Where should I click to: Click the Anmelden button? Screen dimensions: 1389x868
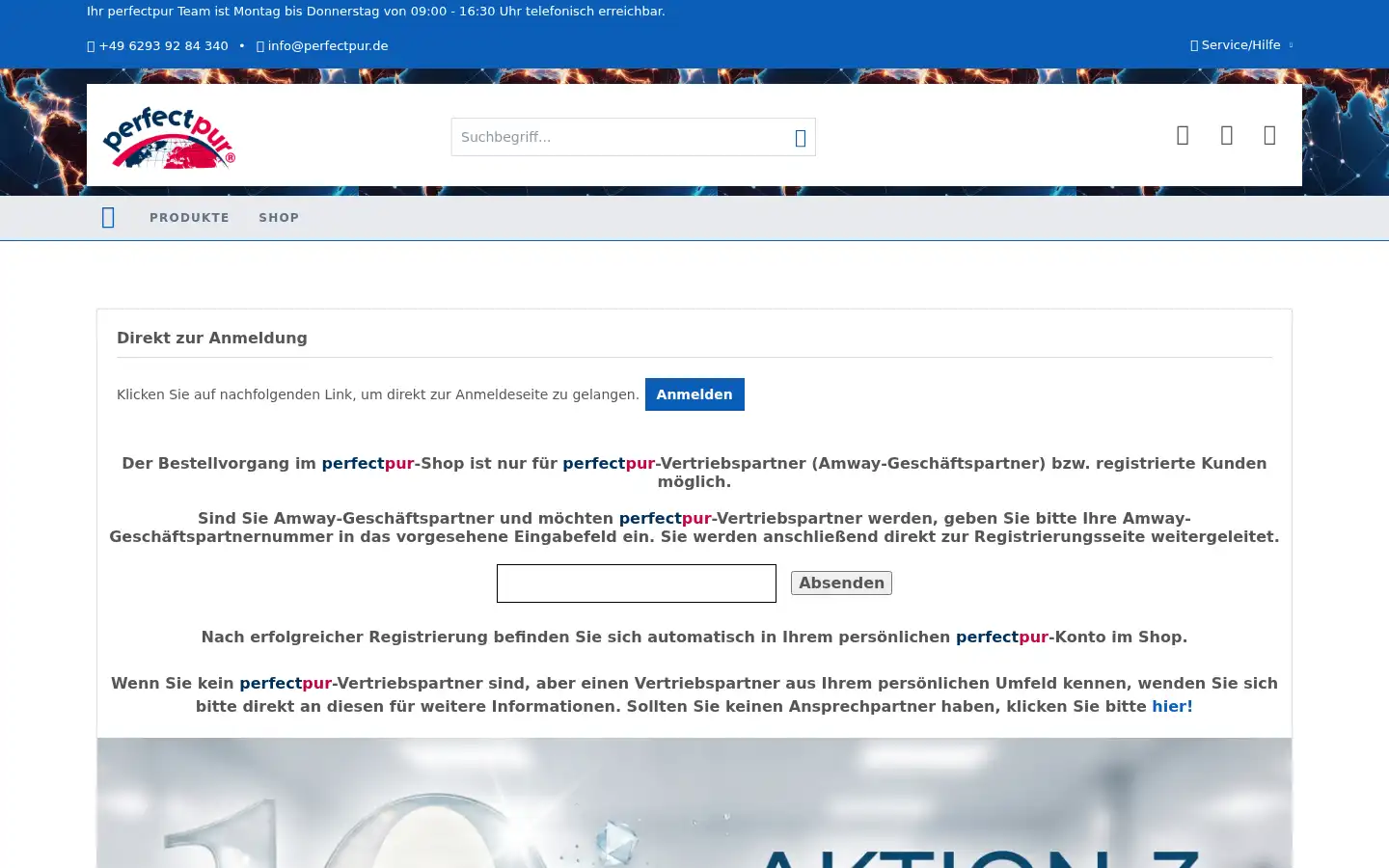click(694, 394)
